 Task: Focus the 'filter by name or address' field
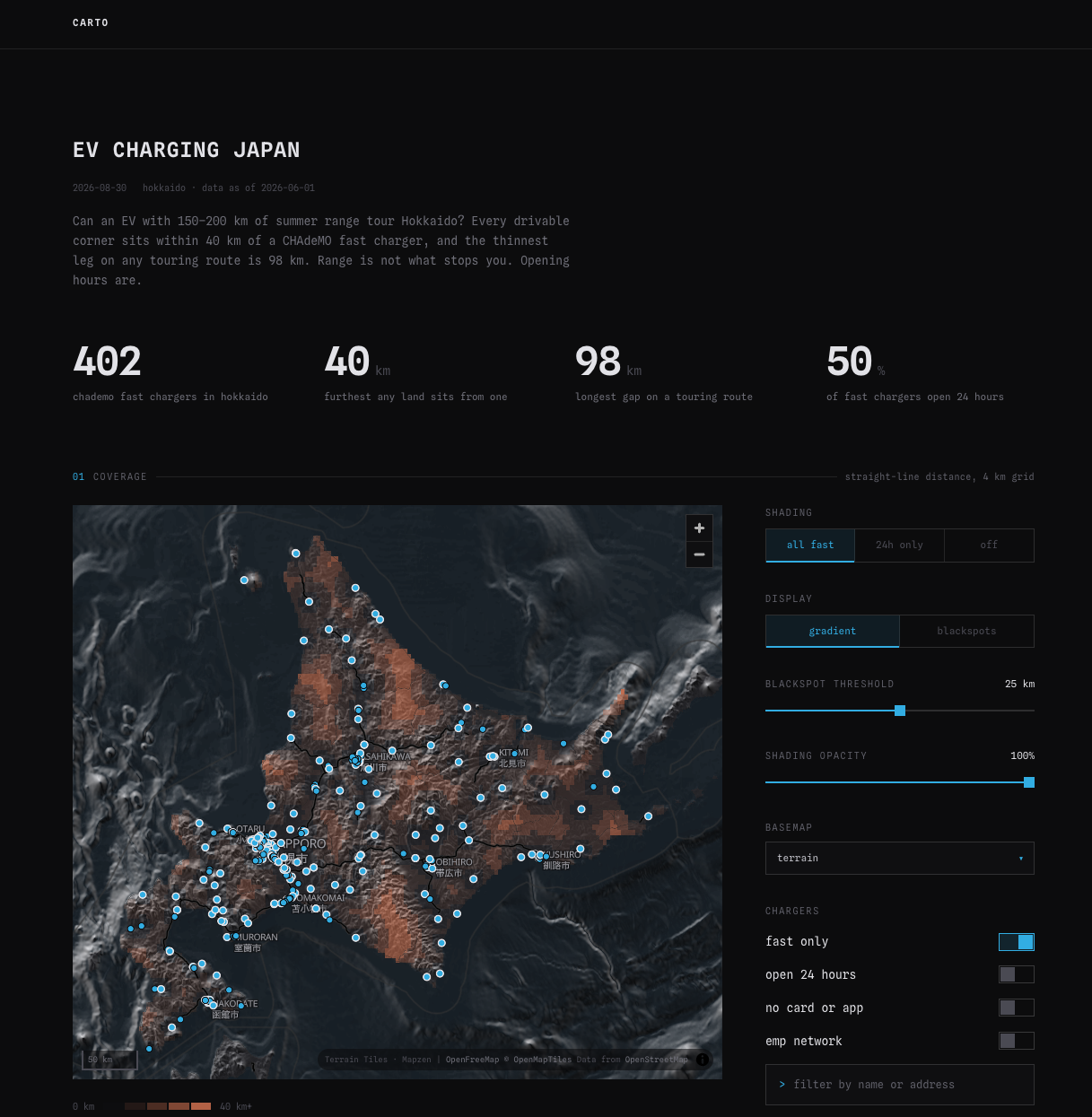tap(900, 1085)
